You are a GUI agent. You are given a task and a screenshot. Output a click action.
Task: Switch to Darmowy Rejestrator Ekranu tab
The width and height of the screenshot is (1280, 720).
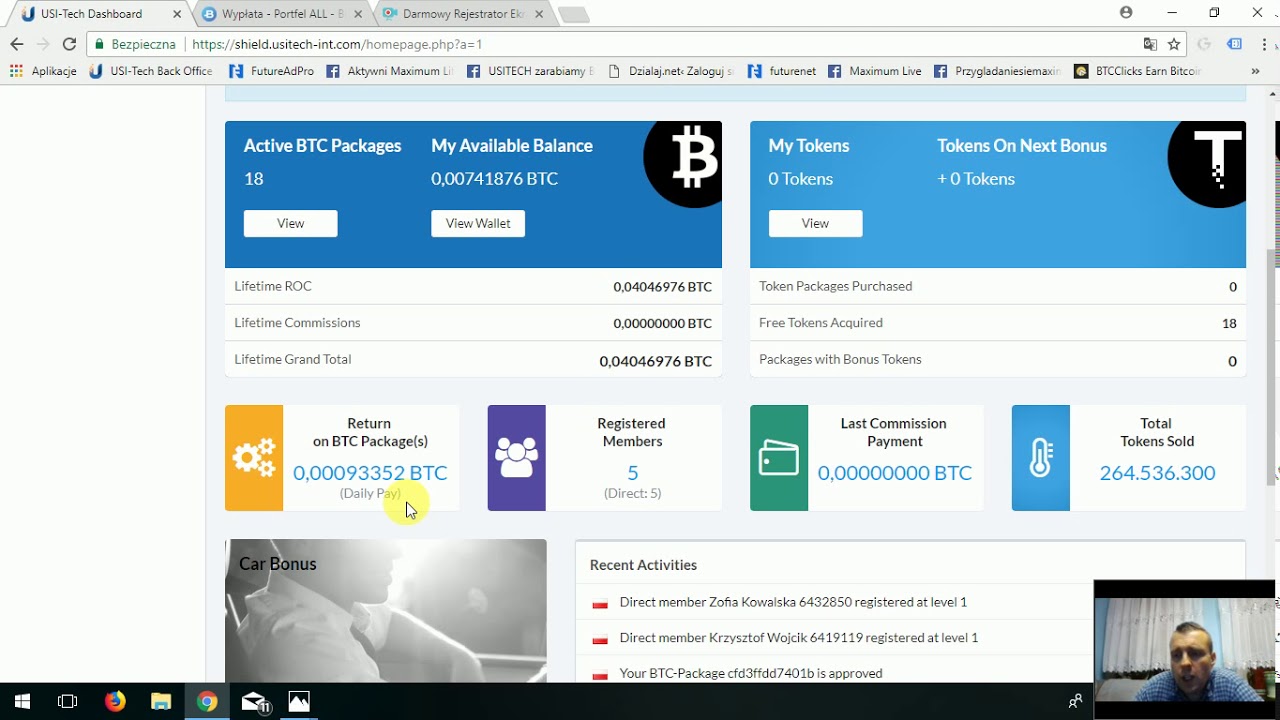tap(463, 14)
